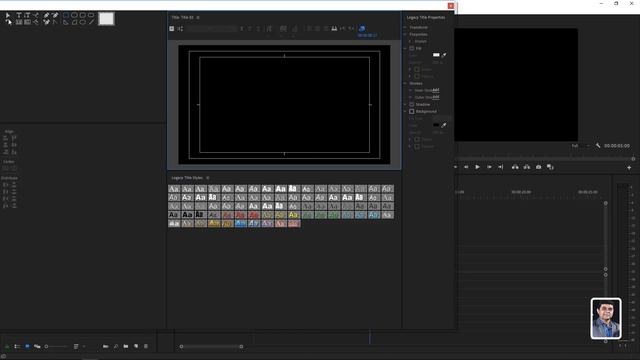Screen dimensions: 640x360
Task: Pick the Background color eyedropper
Action: tap(444, 125)
